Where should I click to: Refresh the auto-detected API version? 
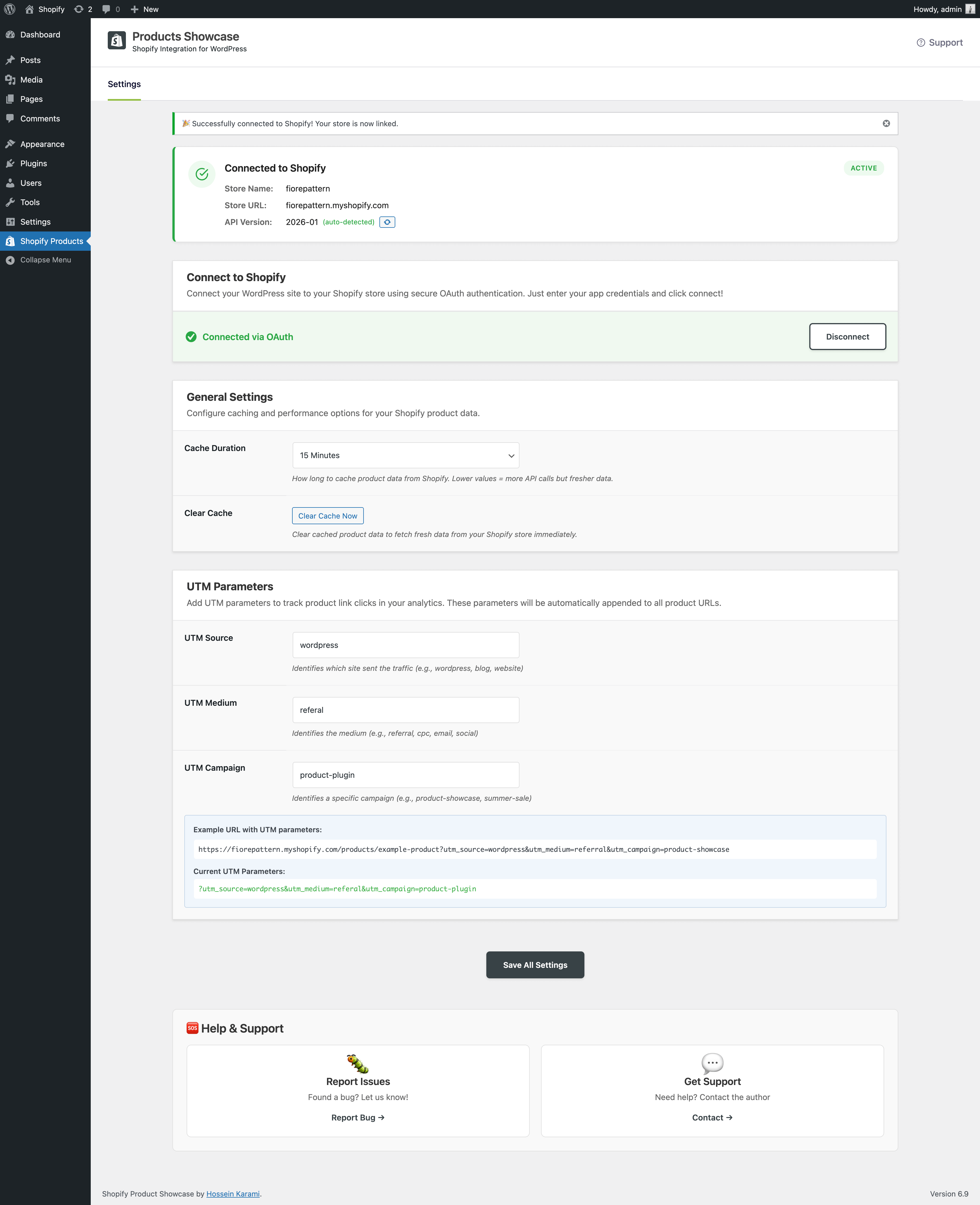pyautogui.click(x=387, y=222)
